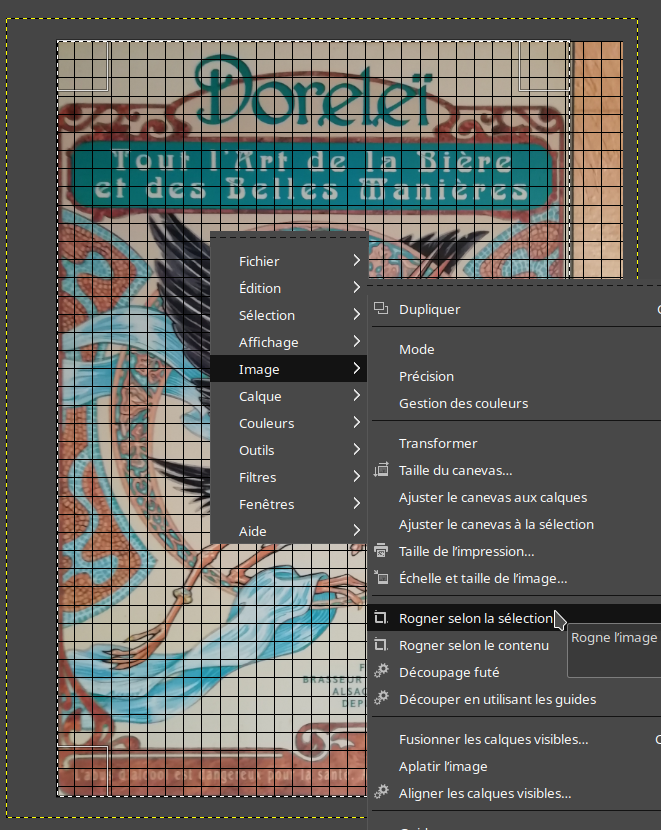This screenshot has height=830, width=661.
Task: Select Fusionner les calques visibles
Action: pos(493,739)
